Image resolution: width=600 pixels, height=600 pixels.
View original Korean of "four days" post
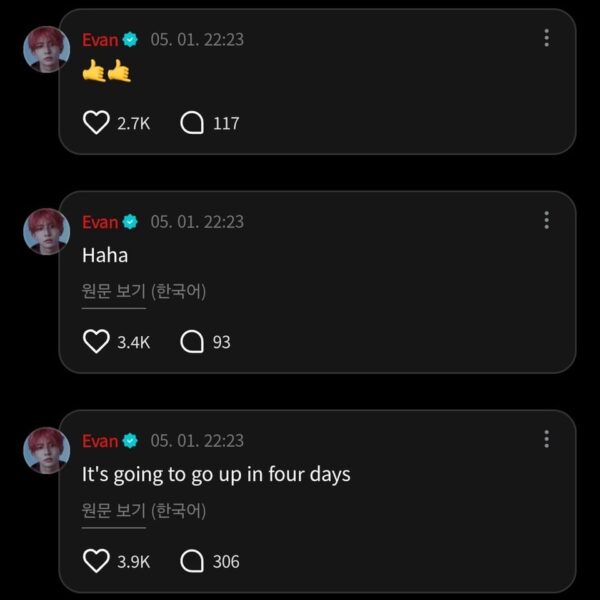[x=144, y=511]
